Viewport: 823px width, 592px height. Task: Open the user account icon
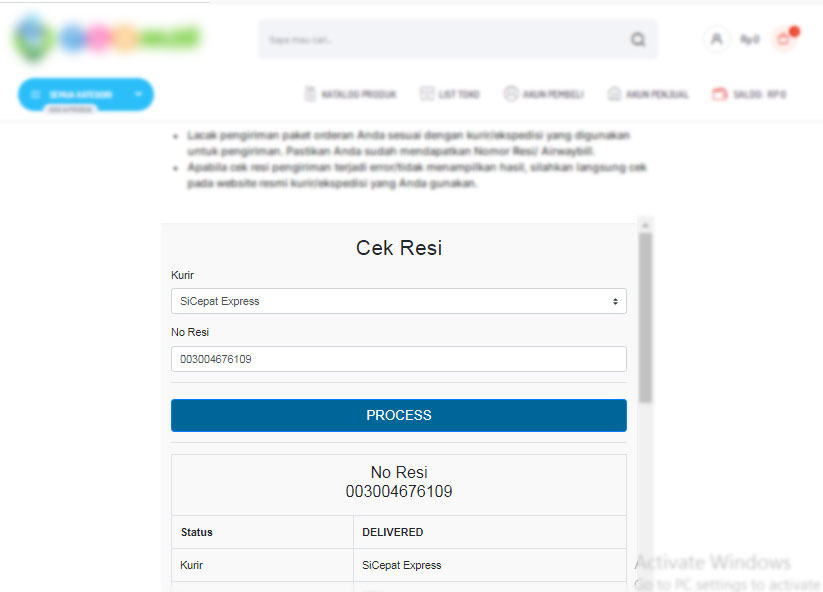coord(716,39)
